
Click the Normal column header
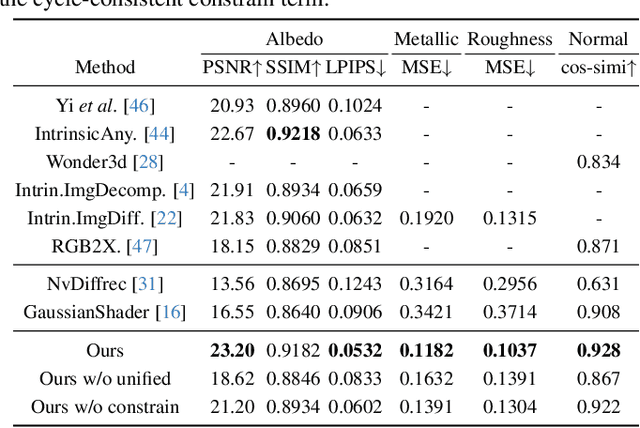(598, 40)
